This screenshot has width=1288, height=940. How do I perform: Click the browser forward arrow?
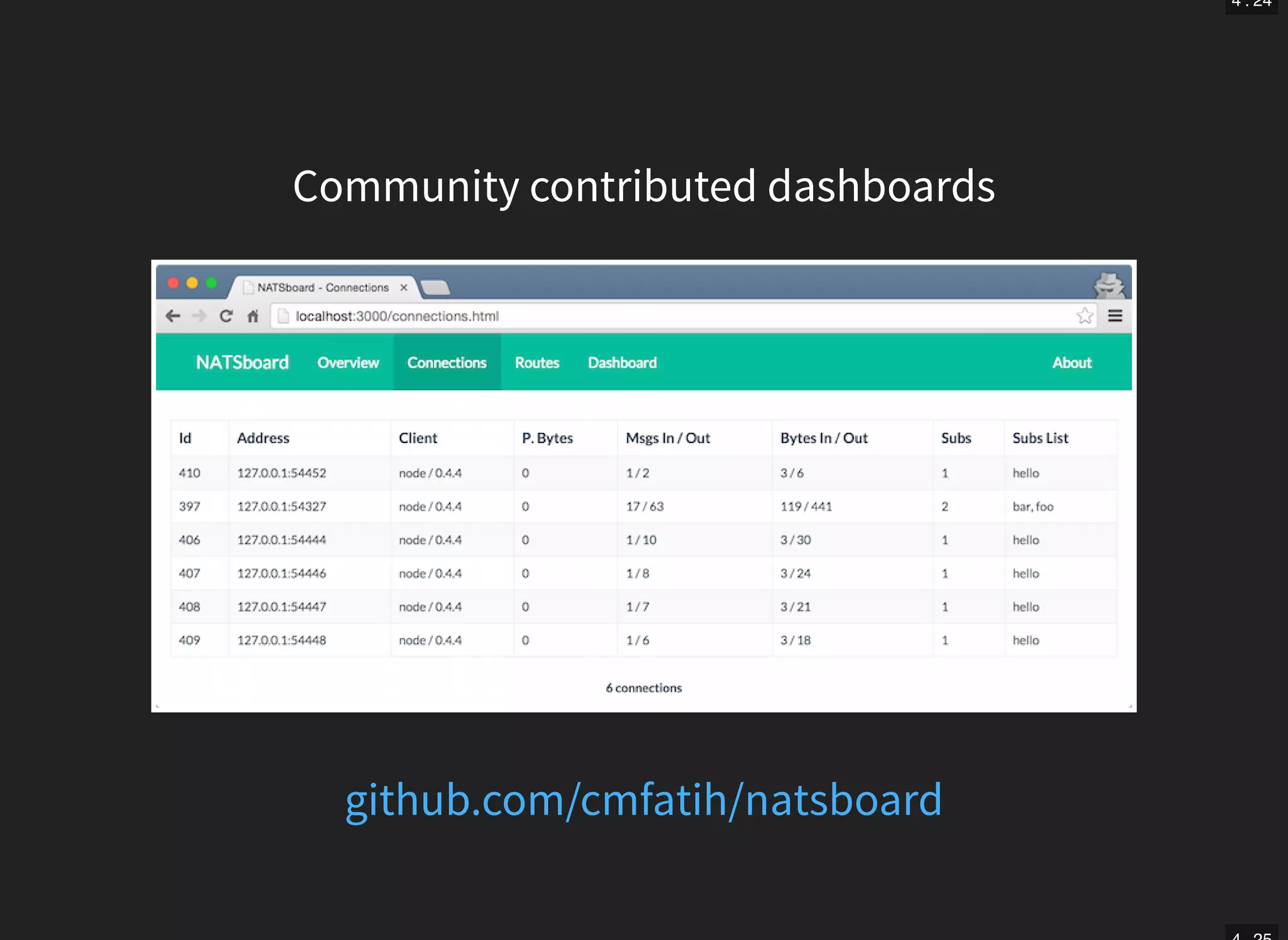pos(199,316)
